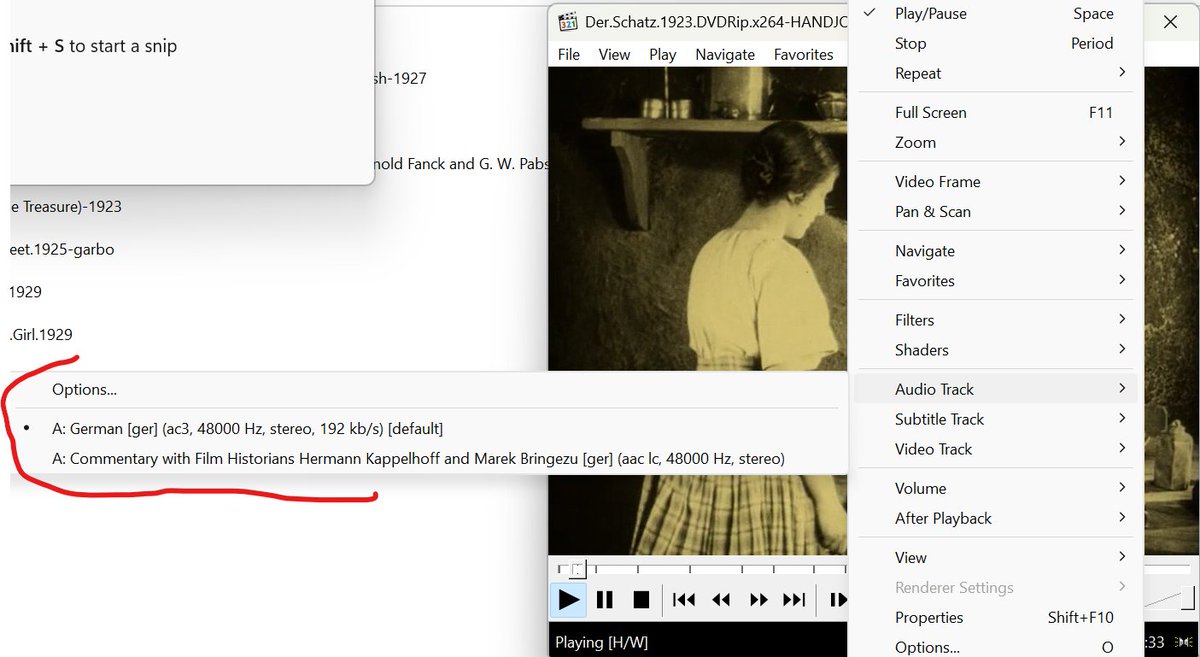Image resolution: width=1200 pixels, height=657 pixels.
Task: Click the Play button in the player toolbar
Action: pos(569,600)
